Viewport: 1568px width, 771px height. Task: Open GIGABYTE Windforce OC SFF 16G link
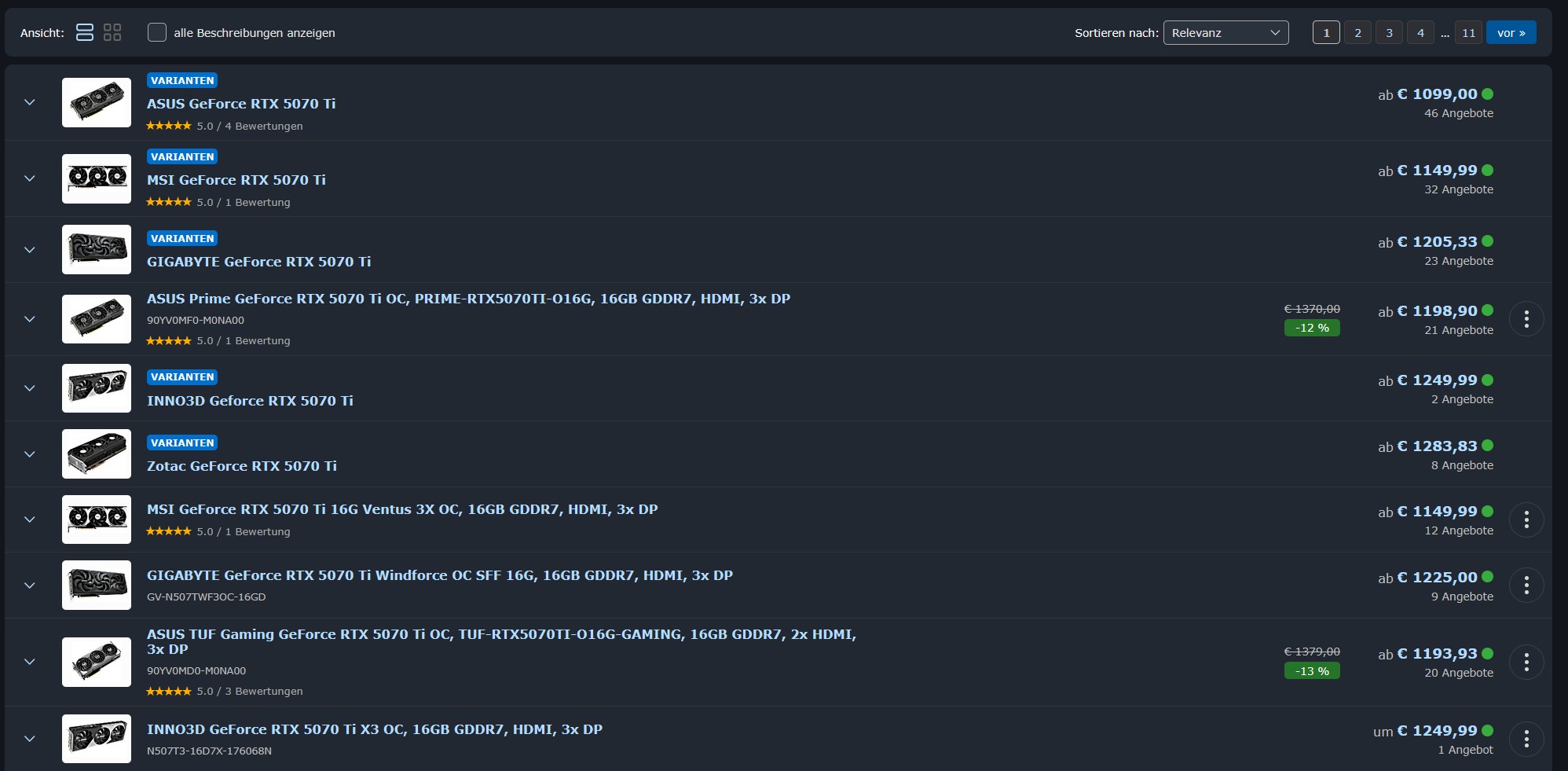point(440,575)
